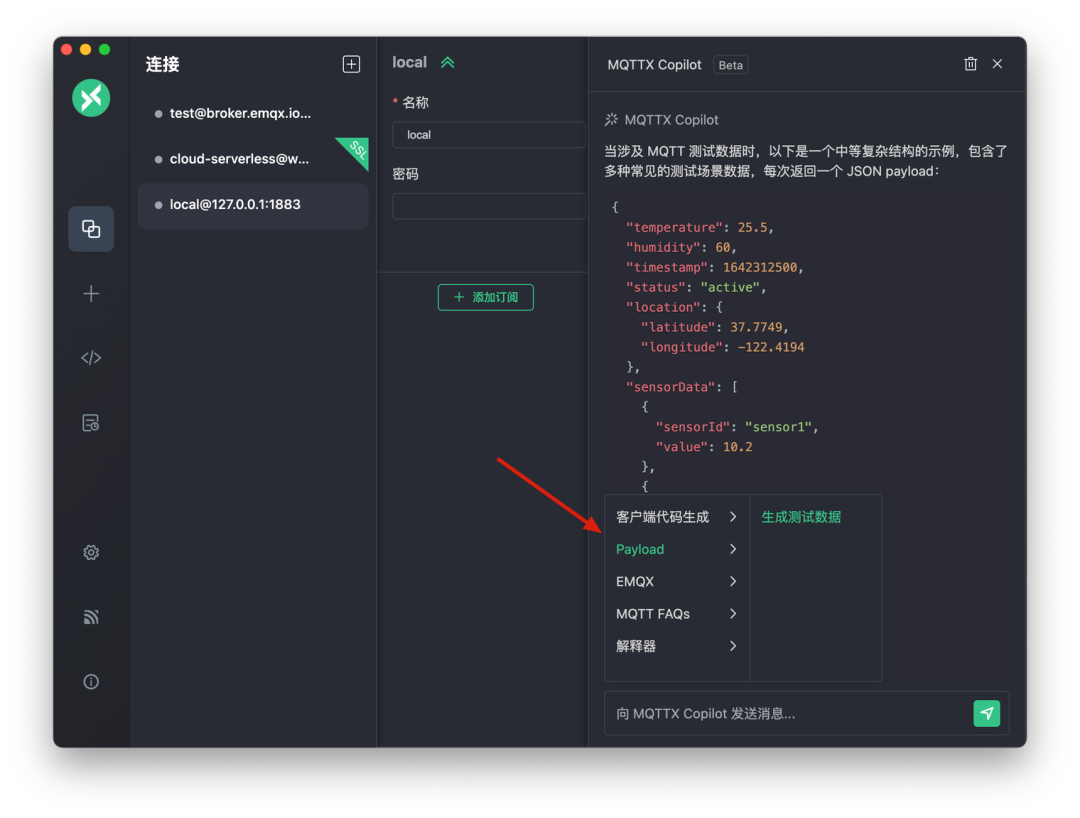
Task: Click the 添加订阅 add subscription button
Action: (x=486, y=297)
